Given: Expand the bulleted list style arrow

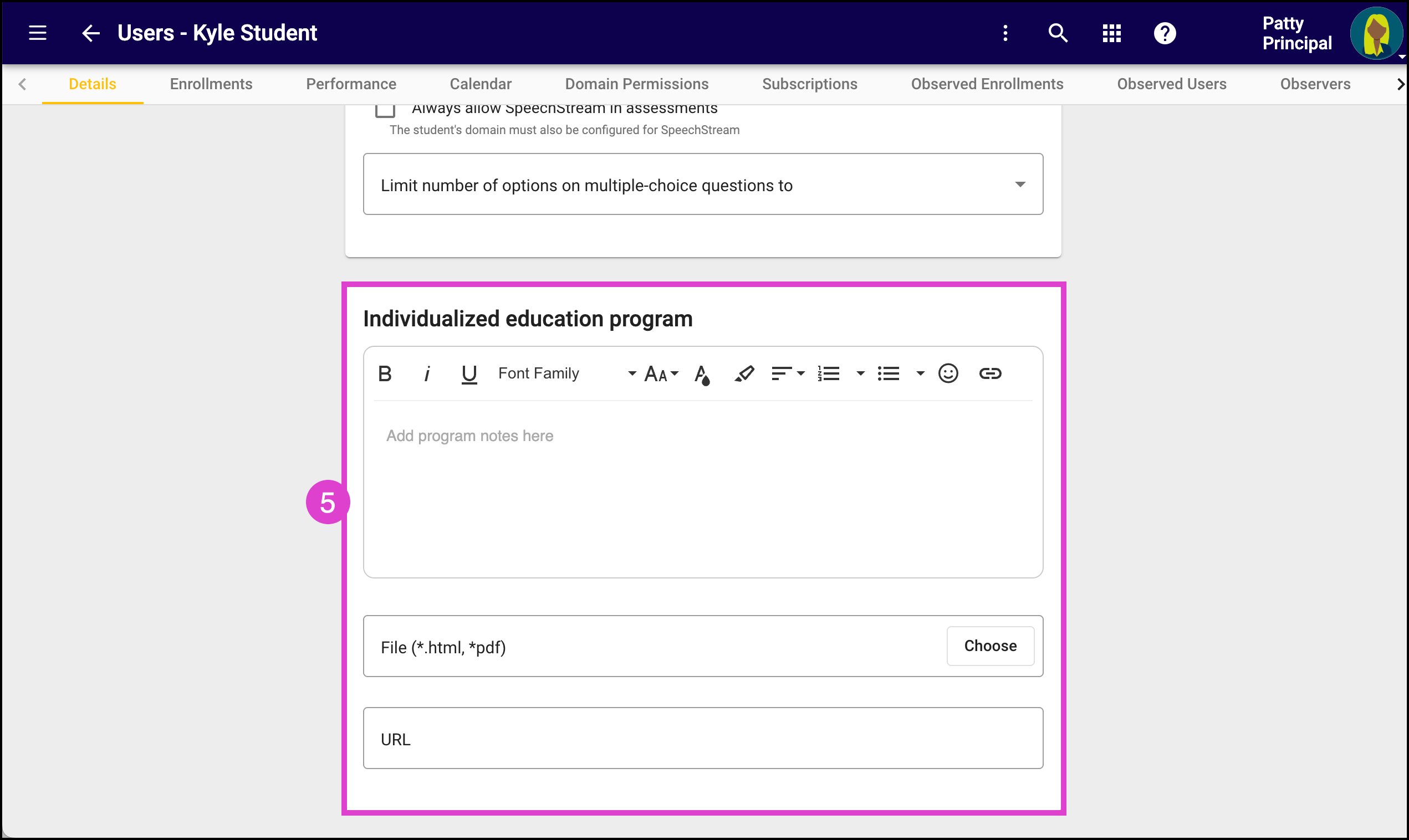Looking at the screenshot, I should (921, 373).
